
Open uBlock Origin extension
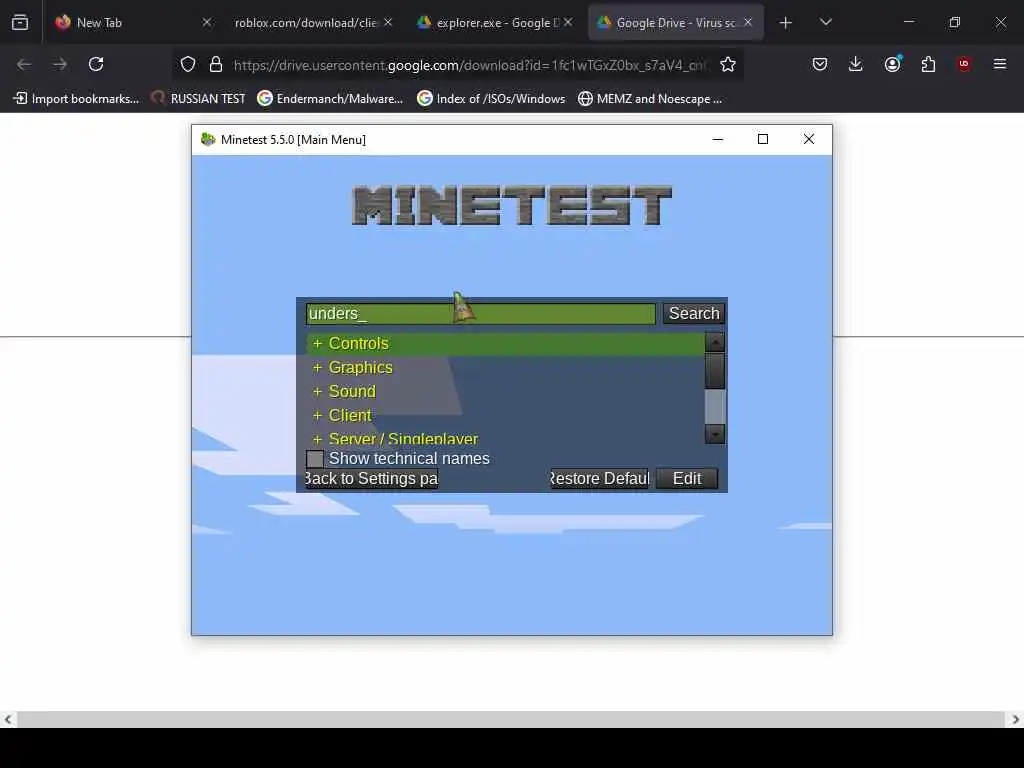(964, 64)
